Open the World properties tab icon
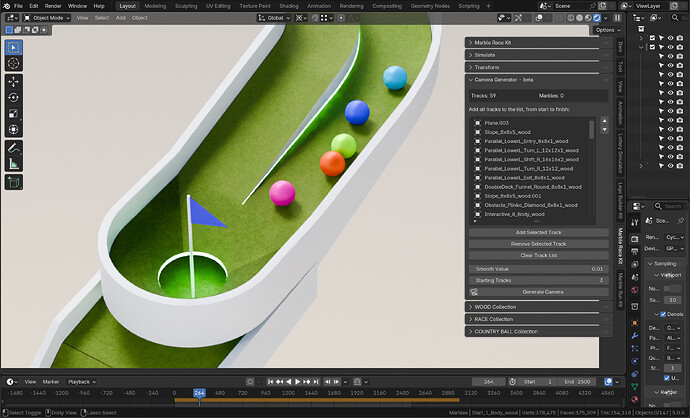The image size is (690, 418). tap(635, 290)
